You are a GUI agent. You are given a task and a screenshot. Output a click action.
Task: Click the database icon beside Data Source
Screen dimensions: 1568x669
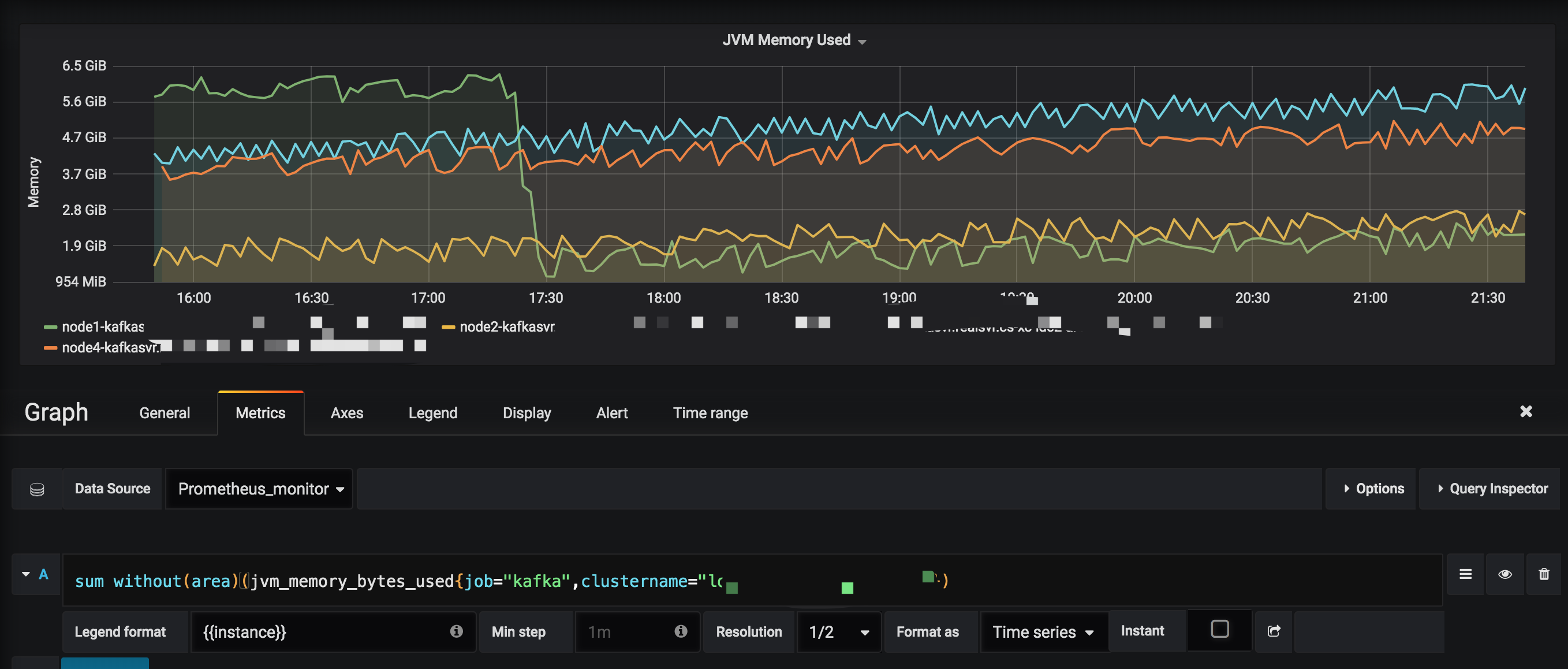pyautogui.click(x=36, y=489)
